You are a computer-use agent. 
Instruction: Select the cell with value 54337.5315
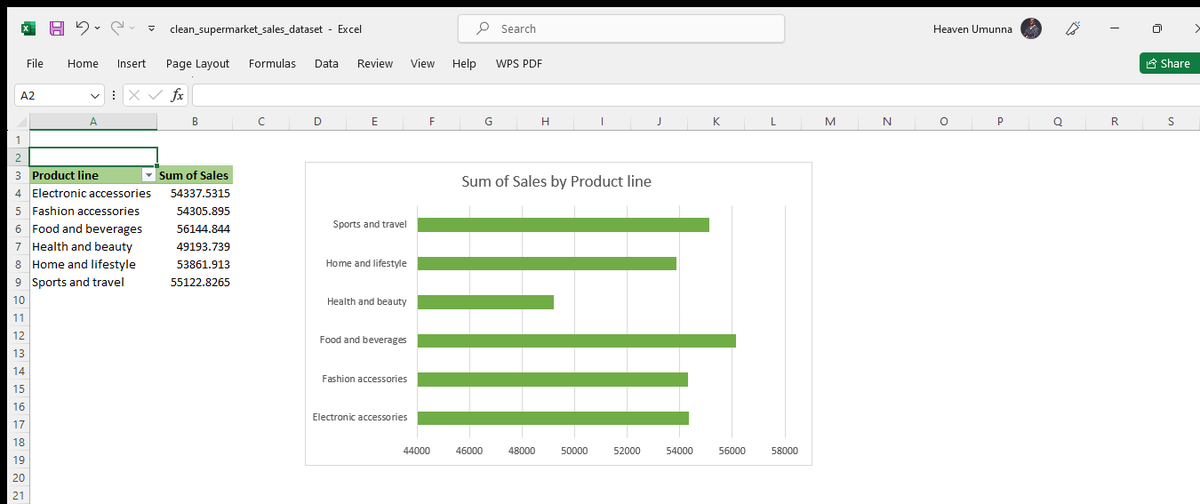click(x=195, y=193)
